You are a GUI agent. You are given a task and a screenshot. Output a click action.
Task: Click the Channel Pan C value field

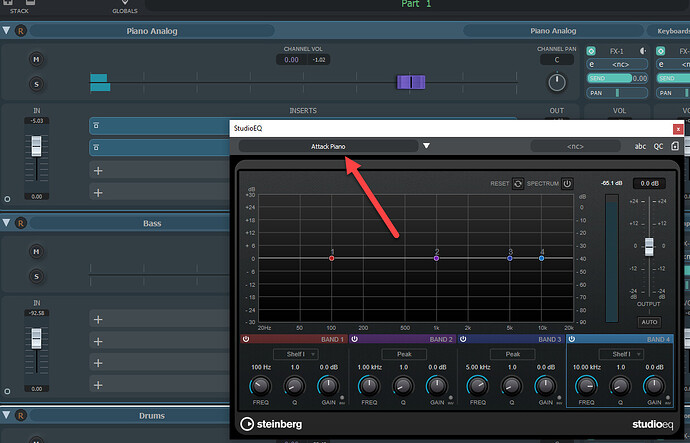[x=557, y=60]
